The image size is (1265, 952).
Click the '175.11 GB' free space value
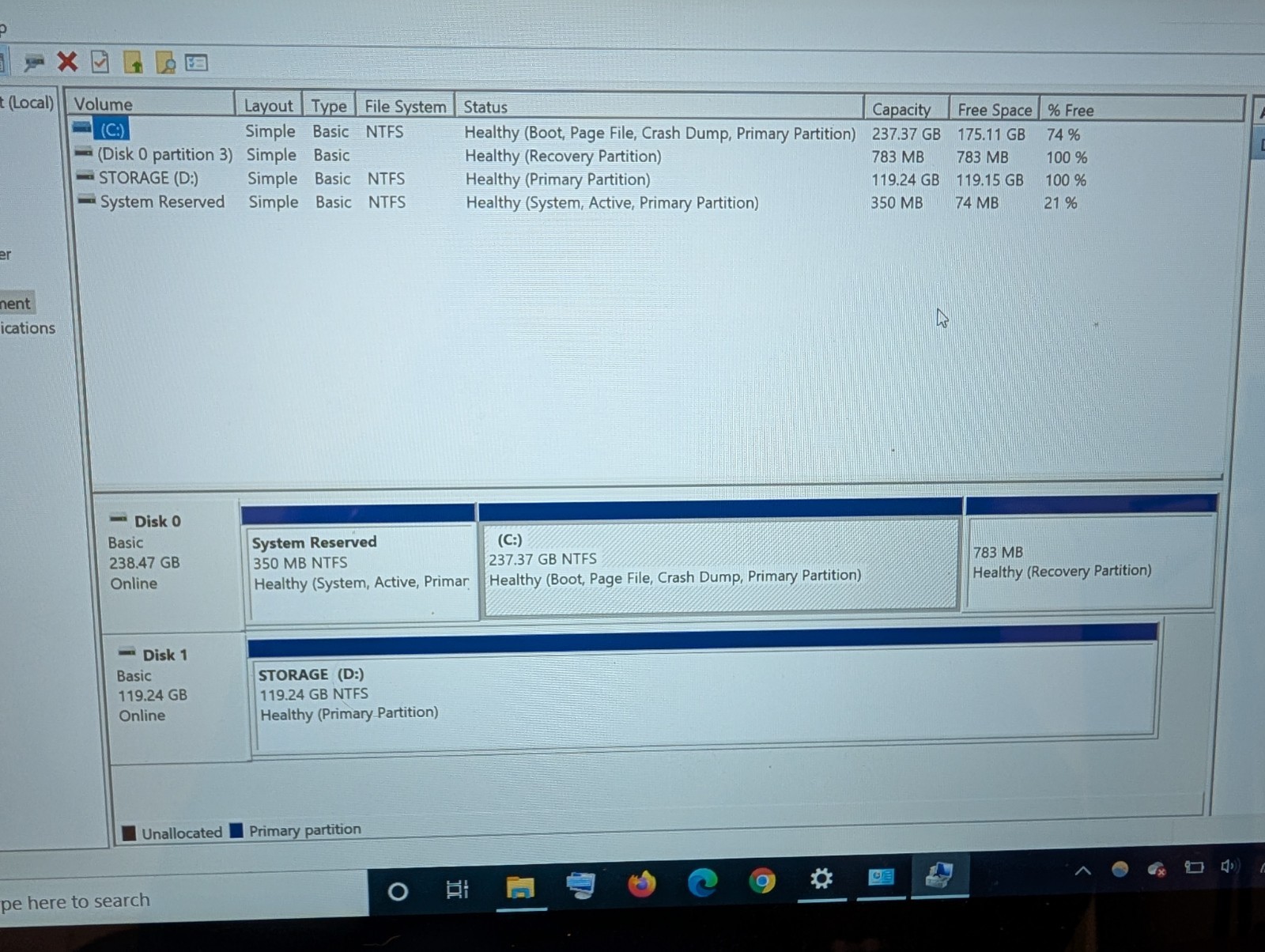pyautogui.click(x=991, y=134)
